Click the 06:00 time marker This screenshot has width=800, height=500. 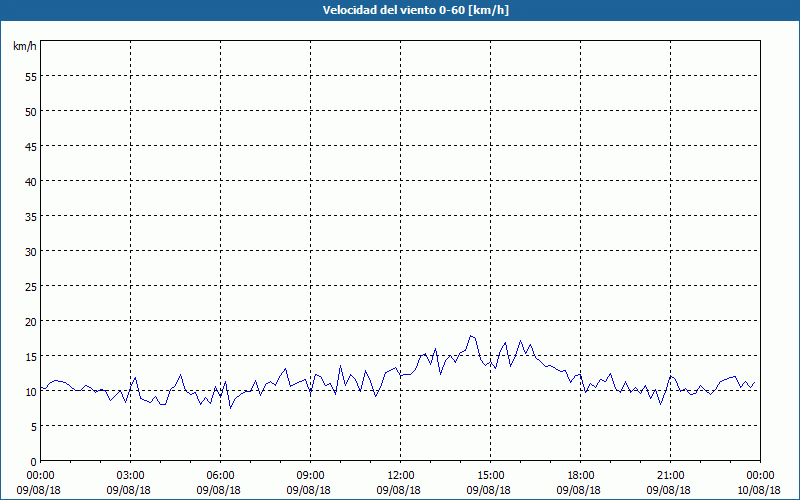(220, 475)
